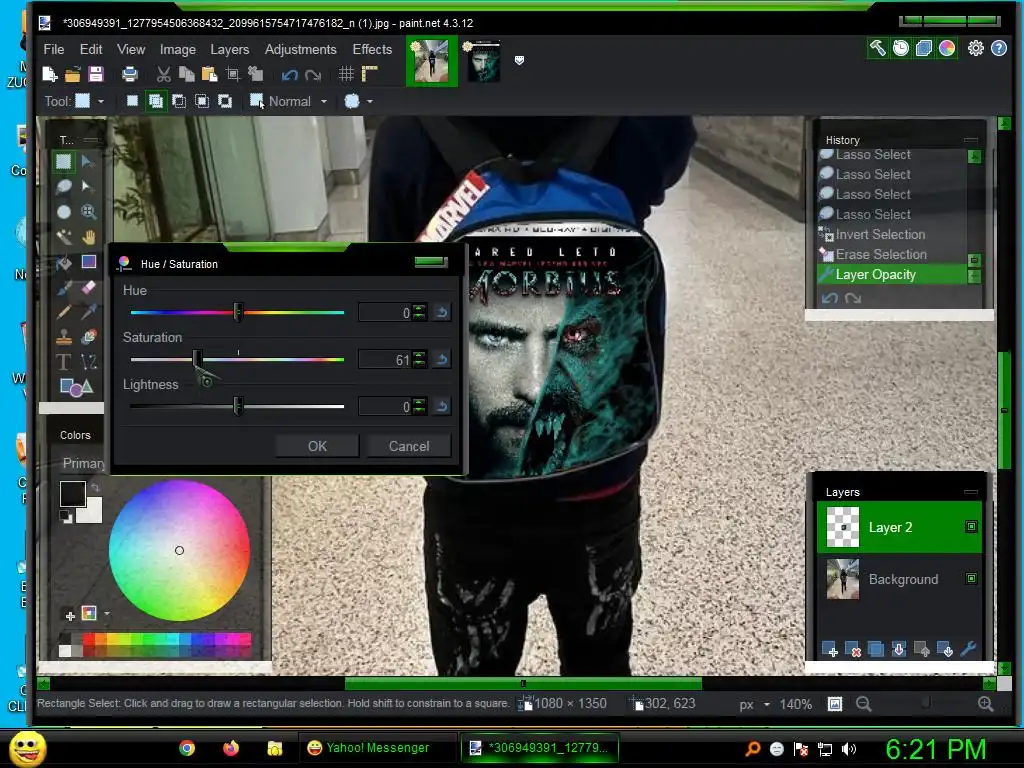Cancel the Hue / Saturation dialog

[x=409, y=446]
